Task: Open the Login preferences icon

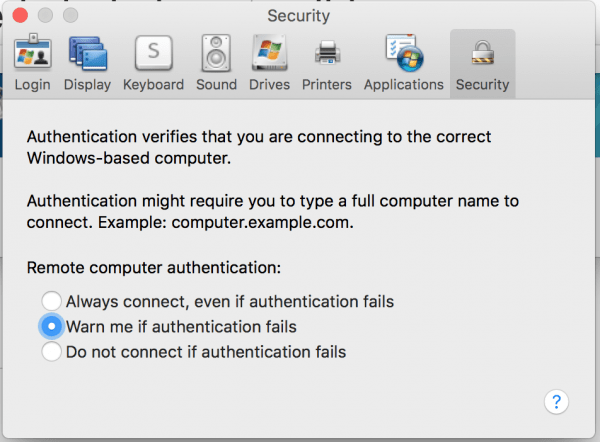Action: click(x=33, y=51)
